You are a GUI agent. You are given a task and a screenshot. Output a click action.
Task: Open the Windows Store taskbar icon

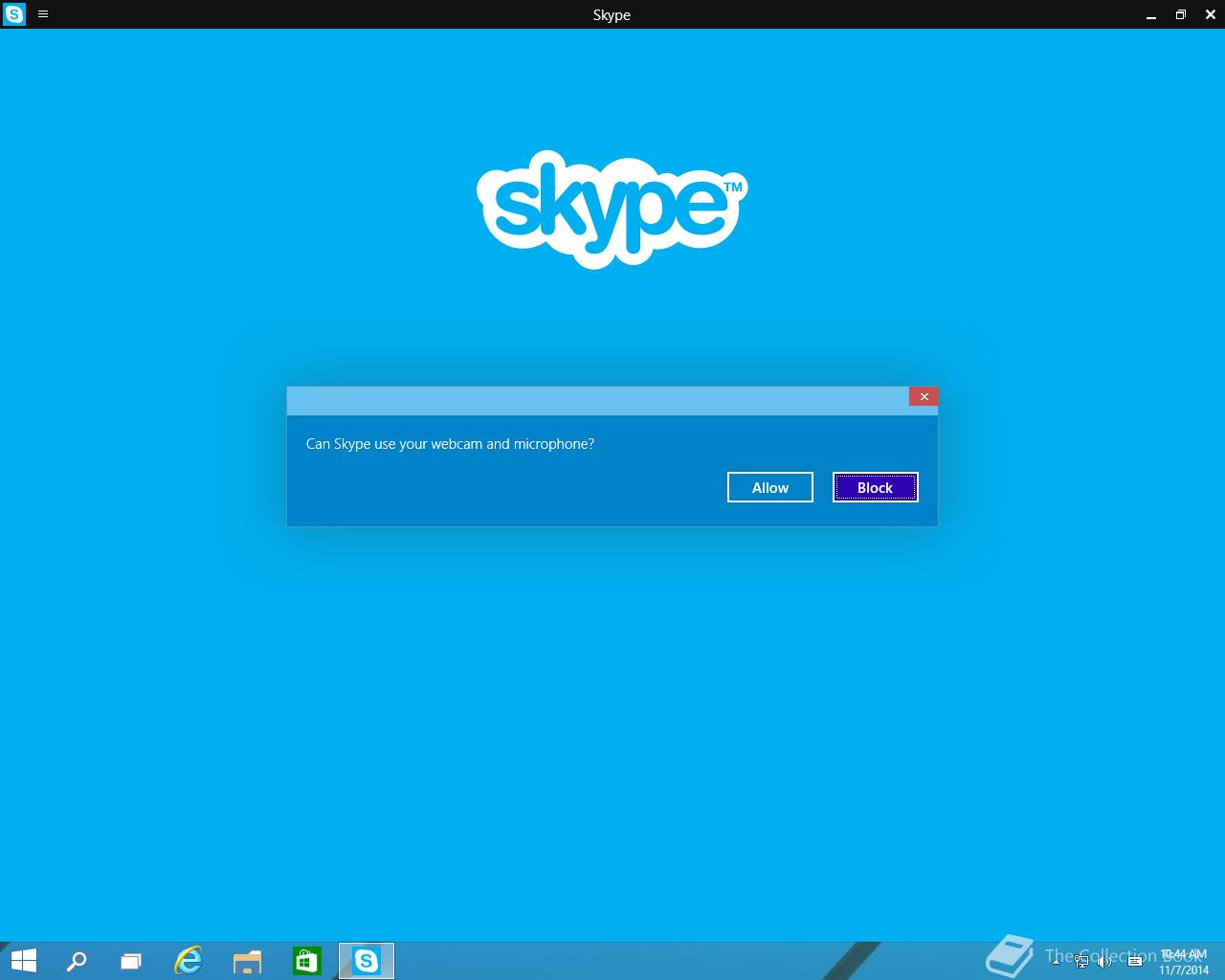pos(306,961)
